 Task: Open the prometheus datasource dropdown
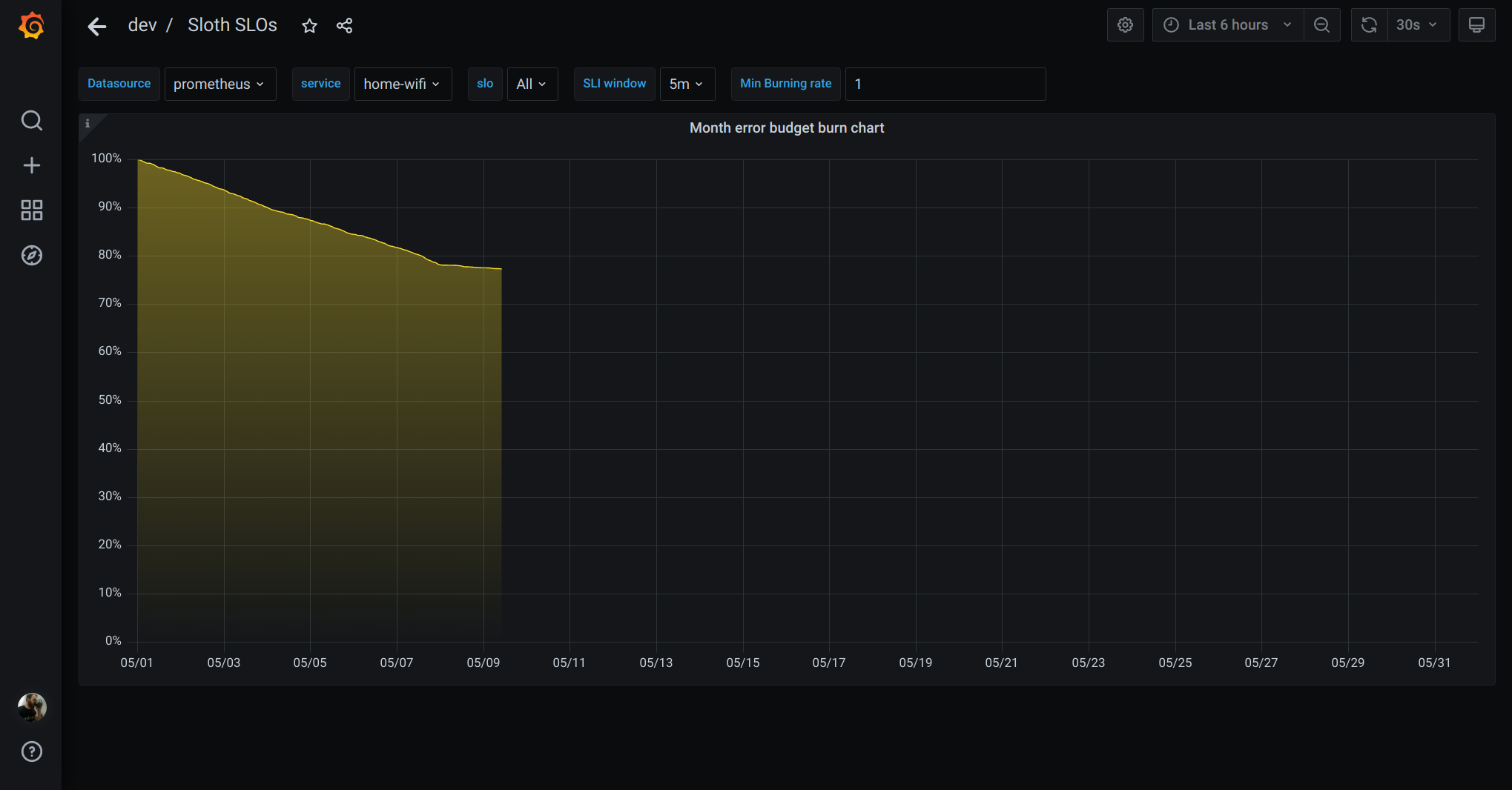[219, 84]
